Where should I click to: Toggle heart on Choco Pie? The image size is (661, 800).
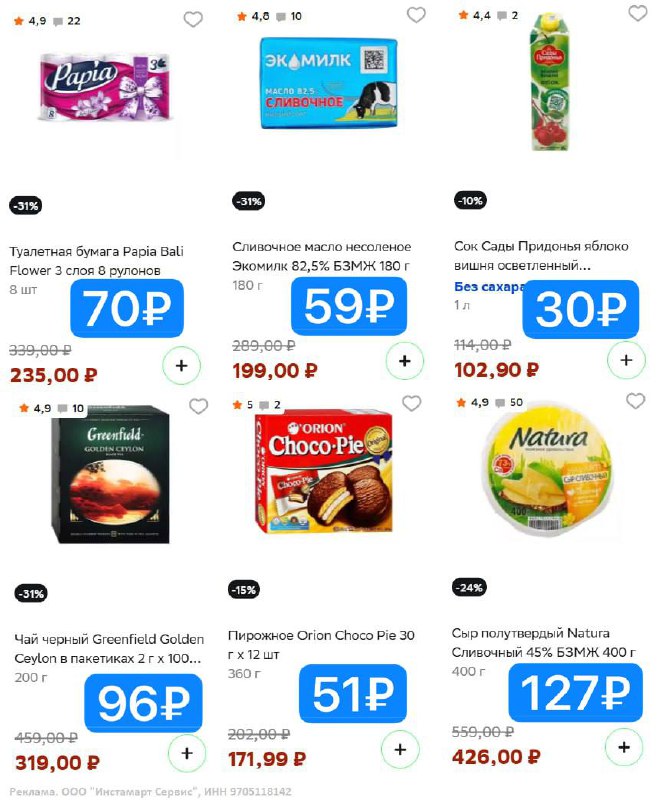click(412, 403)
